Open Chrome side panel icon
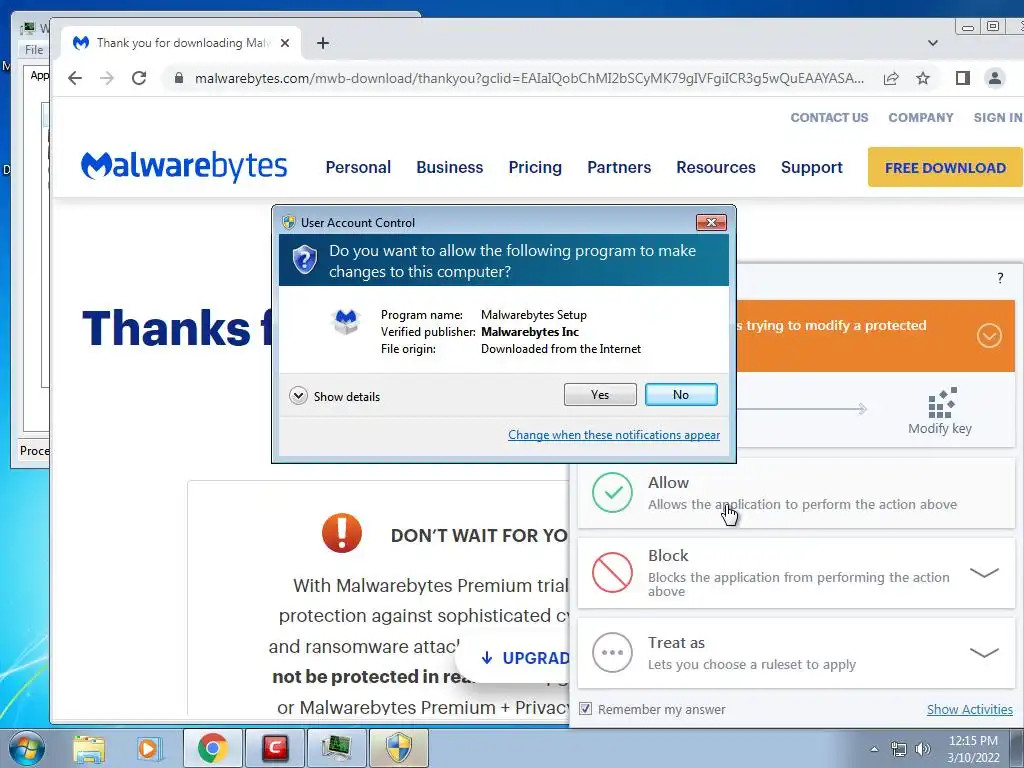Screen dimensions: 1024x768 [x=963, y=78]
